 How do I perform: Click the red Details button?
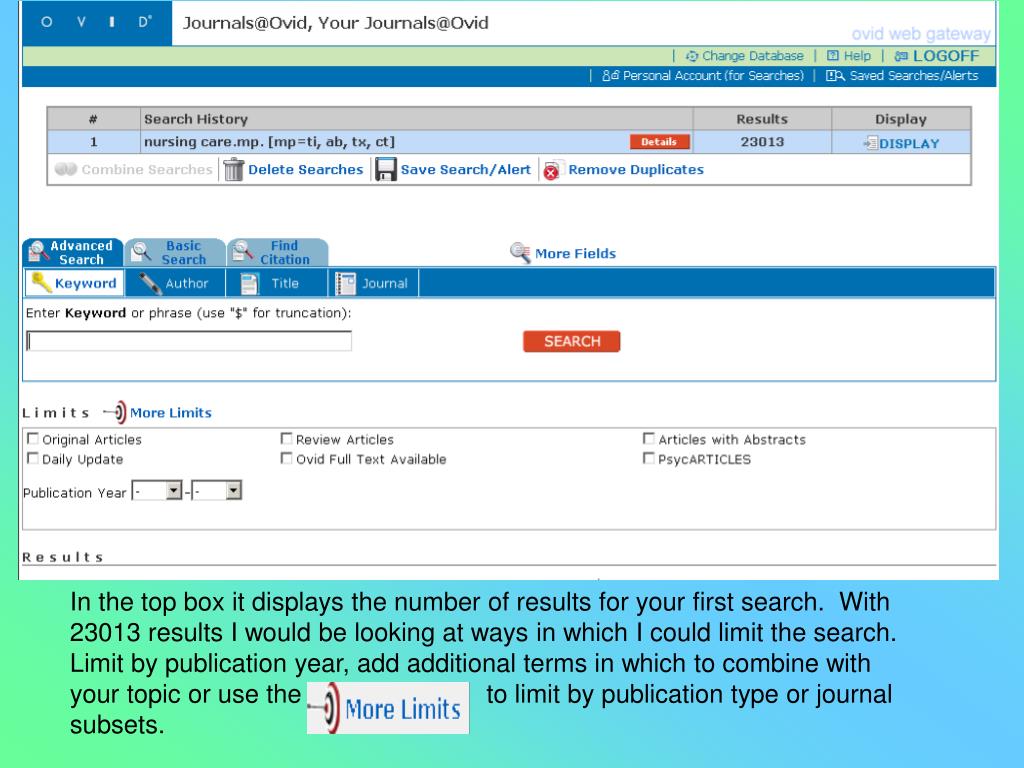659,142
